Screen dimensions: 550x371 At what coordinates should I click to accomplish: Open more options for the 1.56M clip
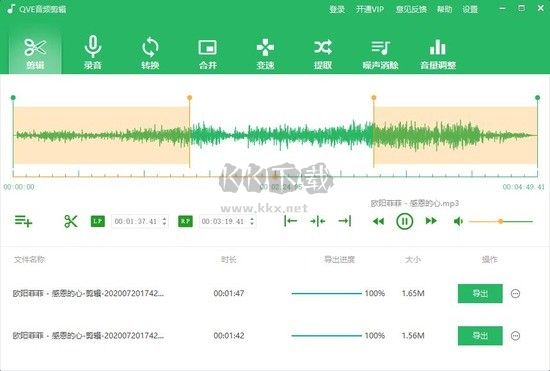(x=515, y=336)
